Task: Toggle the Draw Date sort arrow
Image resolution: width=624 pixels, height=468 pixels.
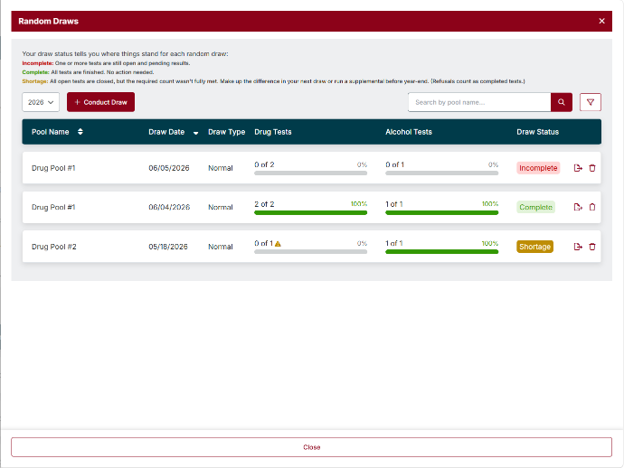Action: (x=196, y=133)
